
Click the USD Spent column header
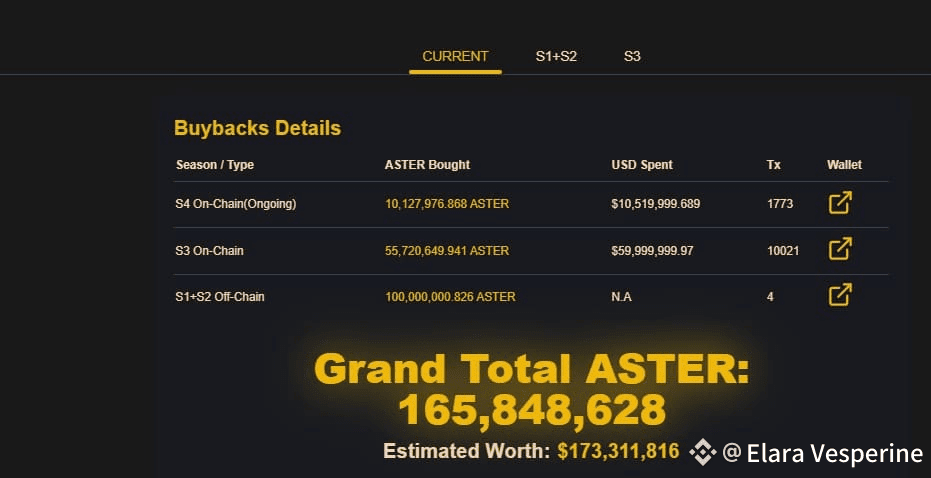tap(642, 164)
